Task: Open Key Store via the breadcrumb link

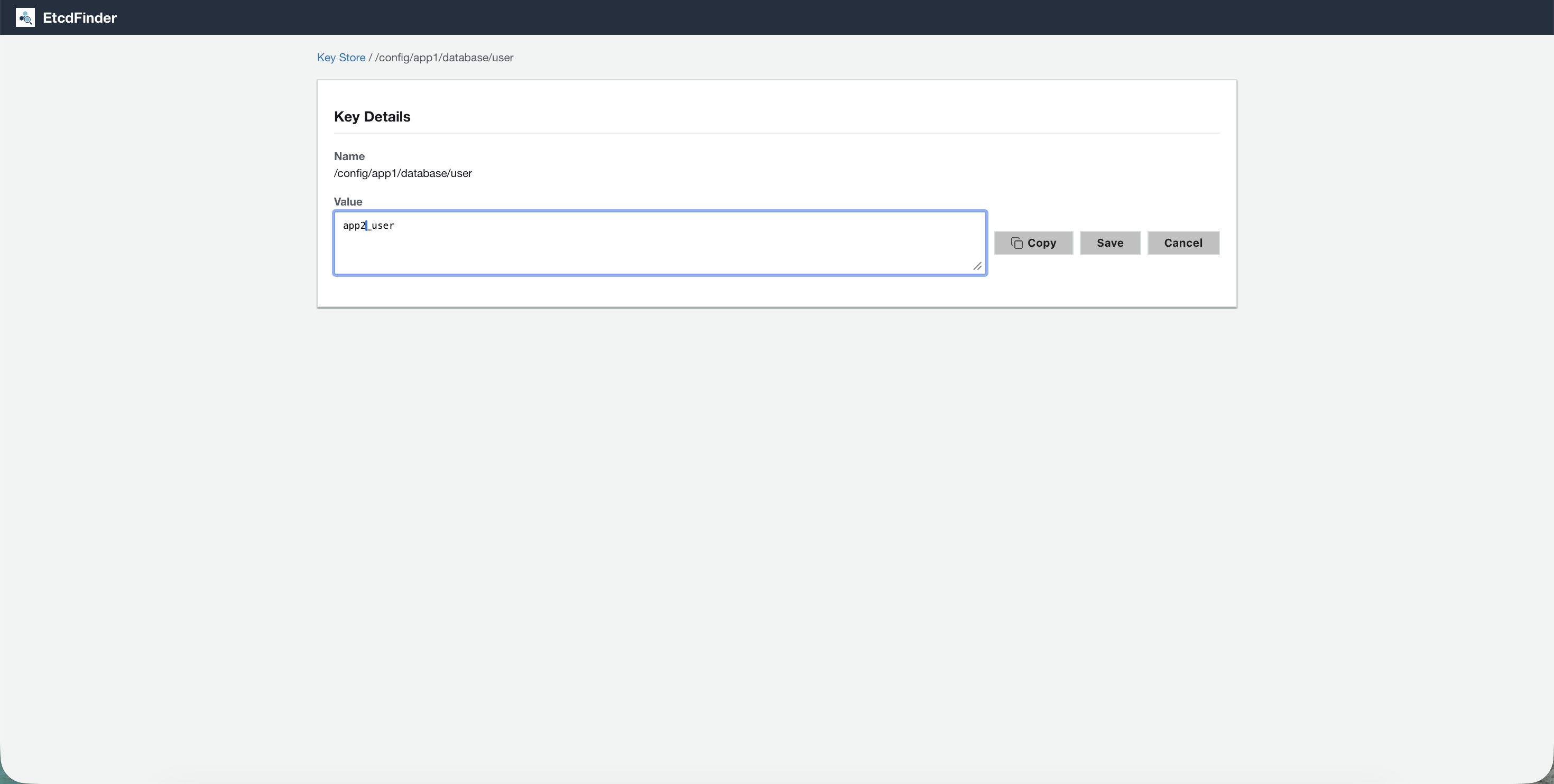Action: tap(341, 57)
